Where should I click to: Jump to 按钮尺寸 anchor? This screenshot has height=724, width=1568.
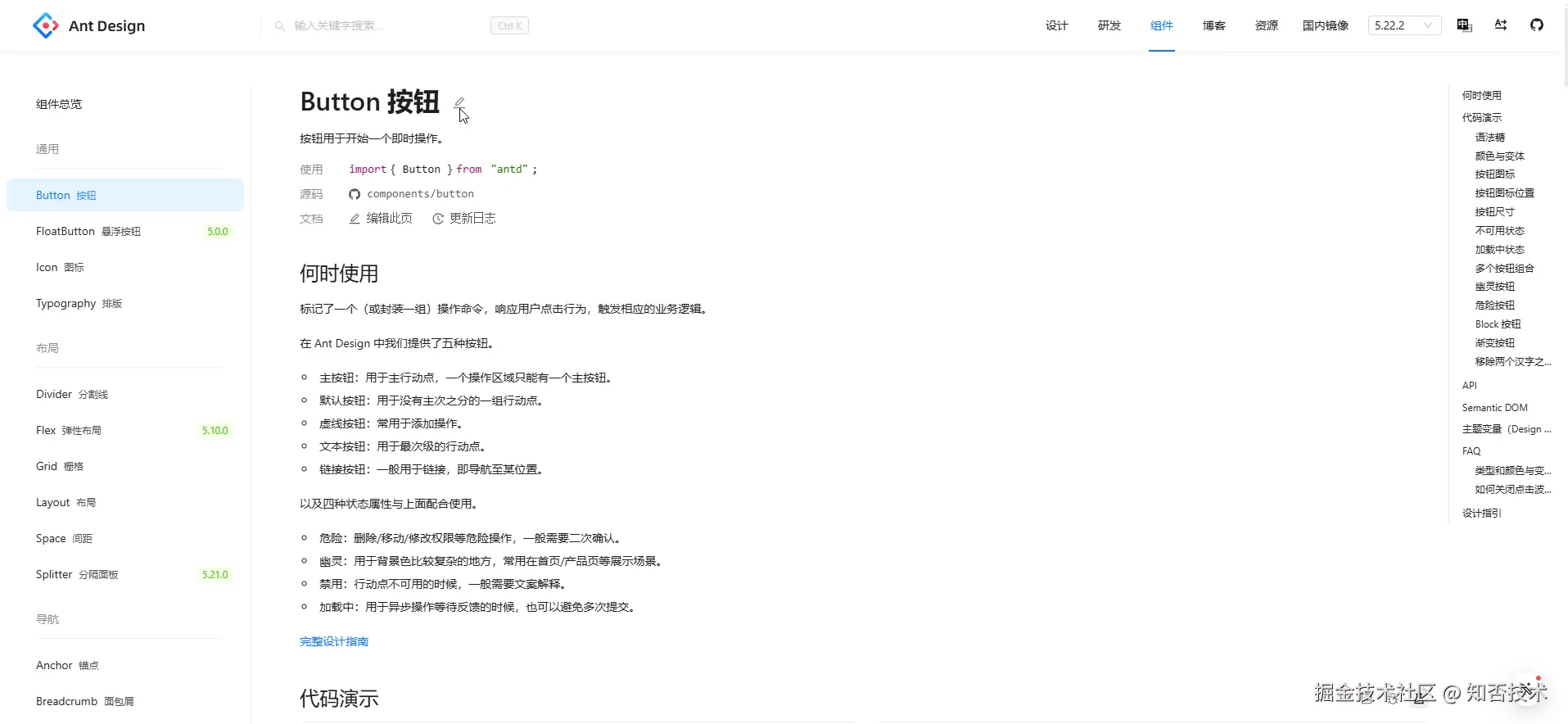coord(1495,212)
